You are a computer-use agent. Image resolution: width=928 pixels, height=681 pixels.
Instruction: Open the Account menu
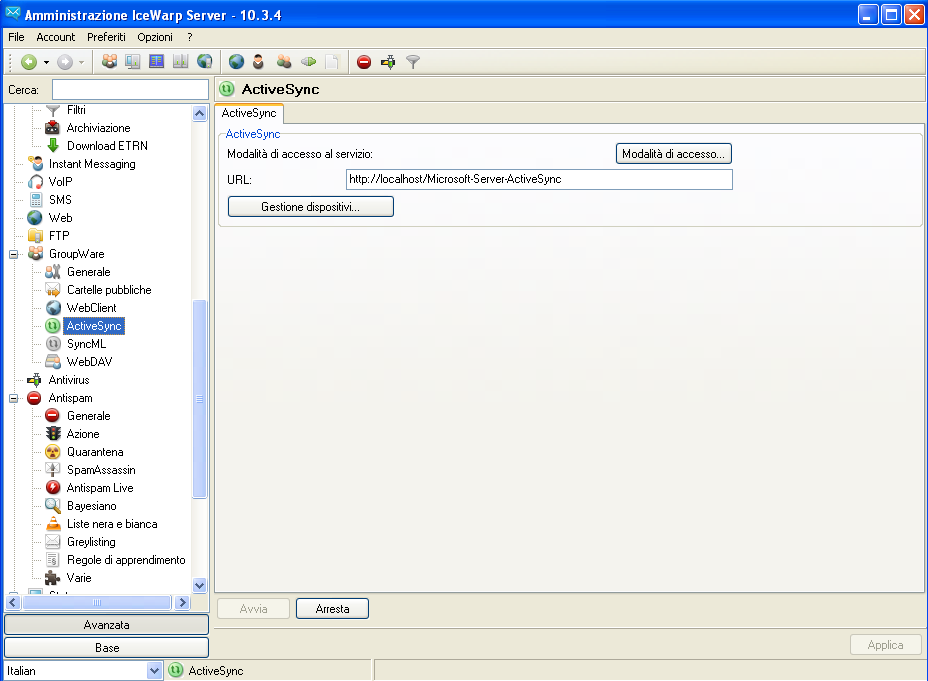pos(56,37)
